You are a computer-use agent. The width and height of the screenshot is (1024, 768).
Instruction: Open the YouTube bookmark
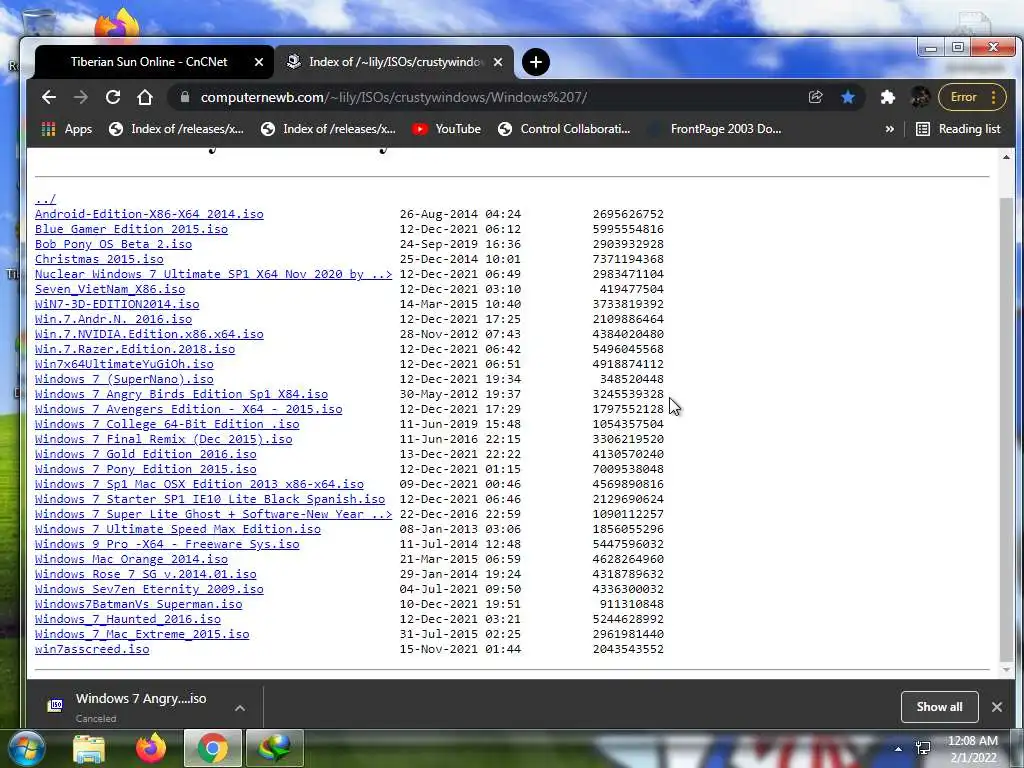447,129
